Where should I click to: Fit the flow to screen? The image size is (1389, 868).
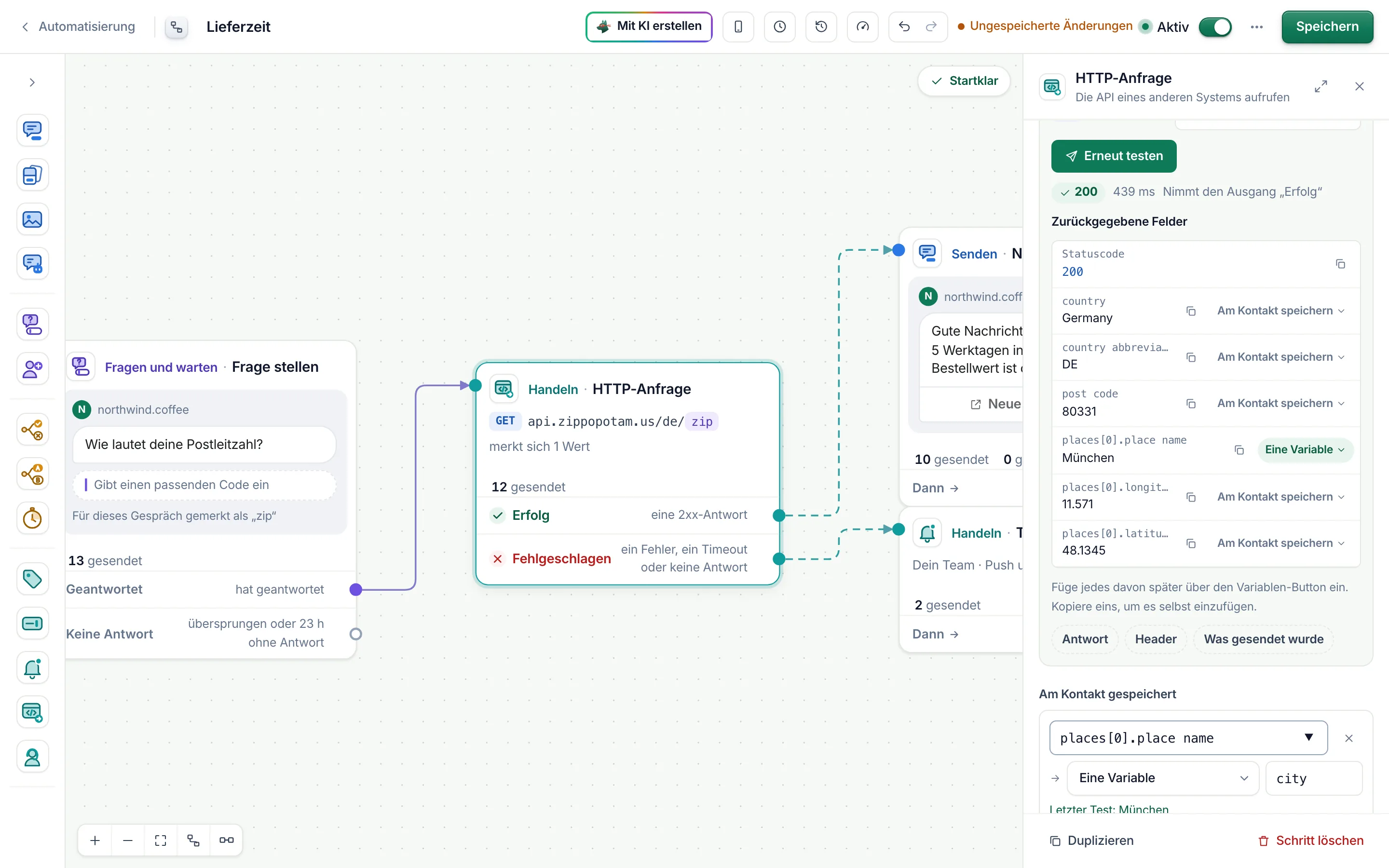click(x=161, y=841)
